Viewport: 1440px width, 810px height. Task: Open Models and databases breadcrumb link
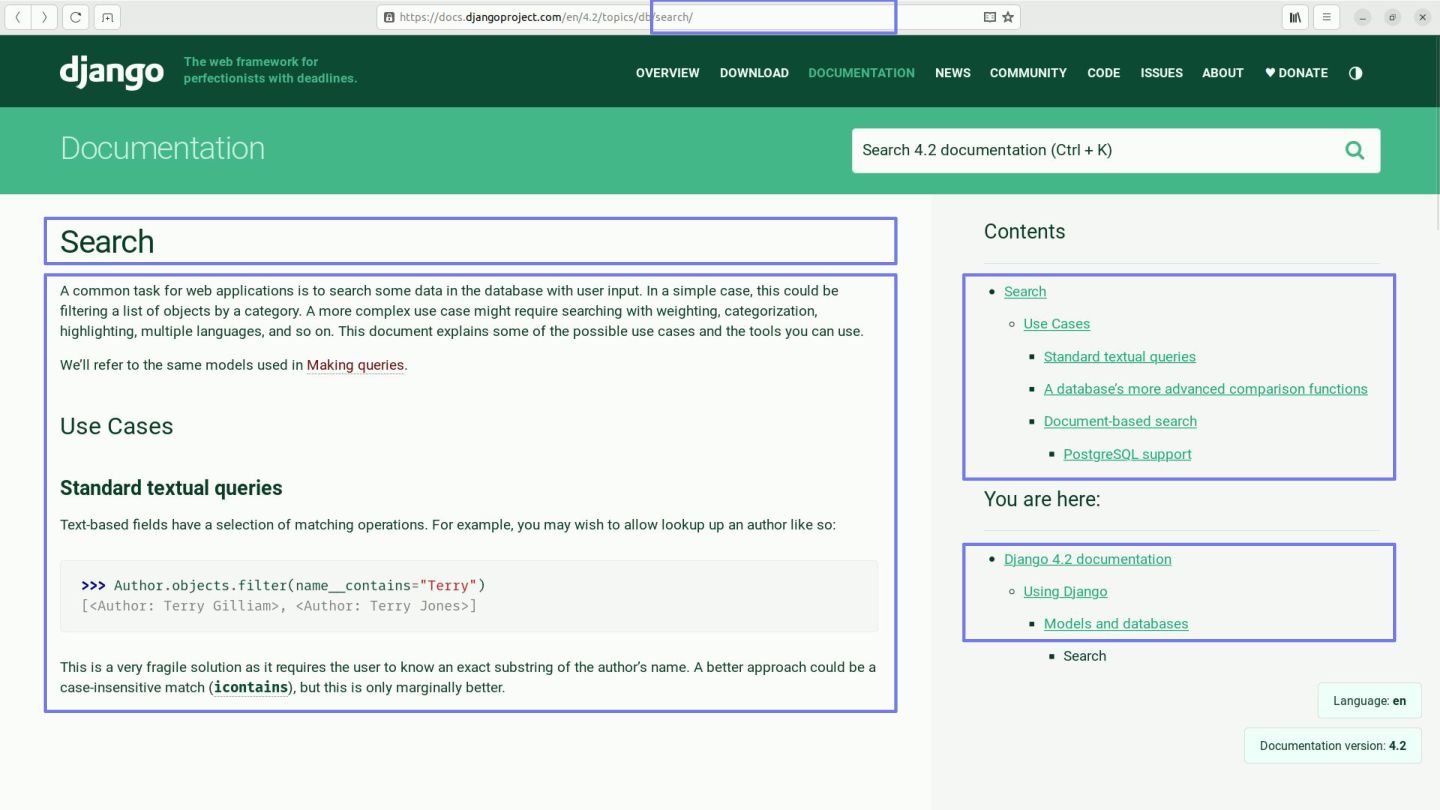(1116, 624)
